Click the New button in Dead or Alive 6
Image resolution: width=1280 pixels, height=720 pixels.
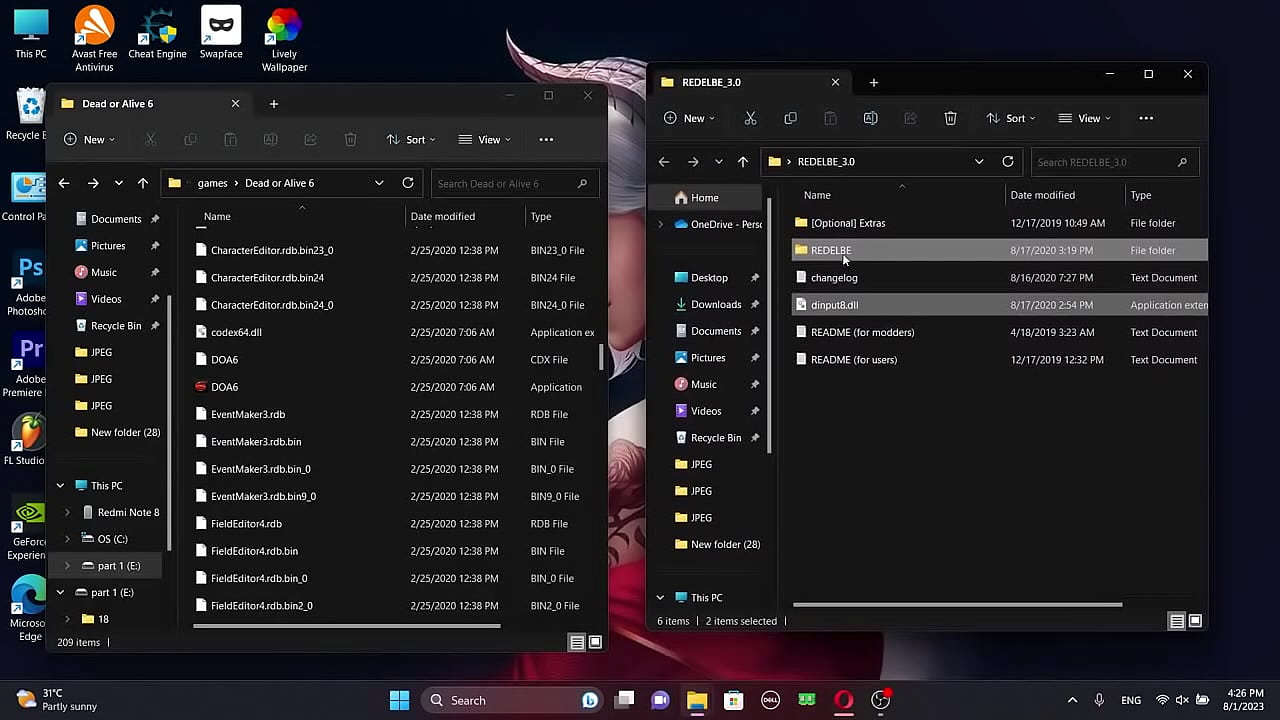point(89,140)
